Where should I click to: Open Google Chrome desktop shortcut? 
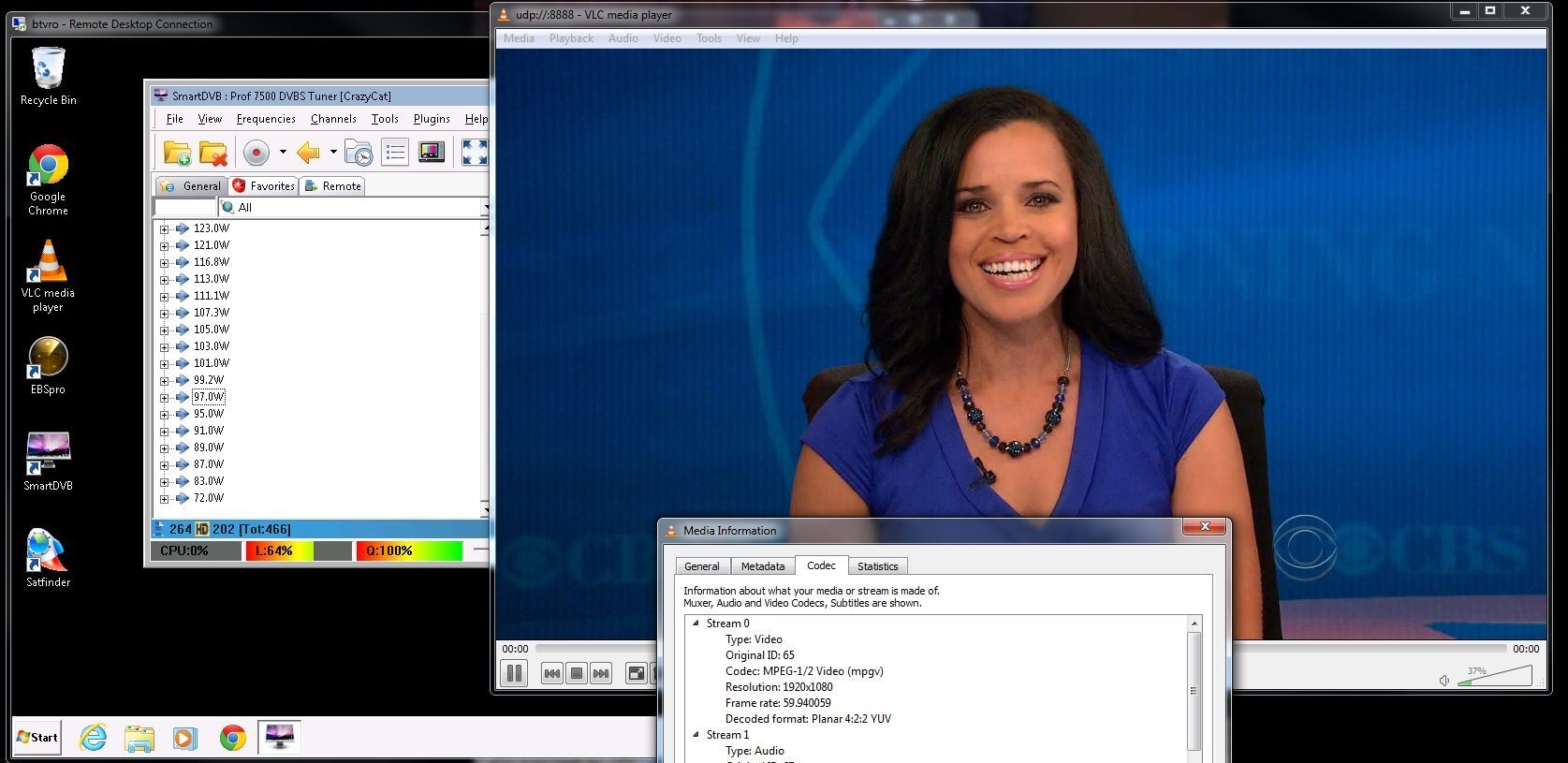point(49,180)
